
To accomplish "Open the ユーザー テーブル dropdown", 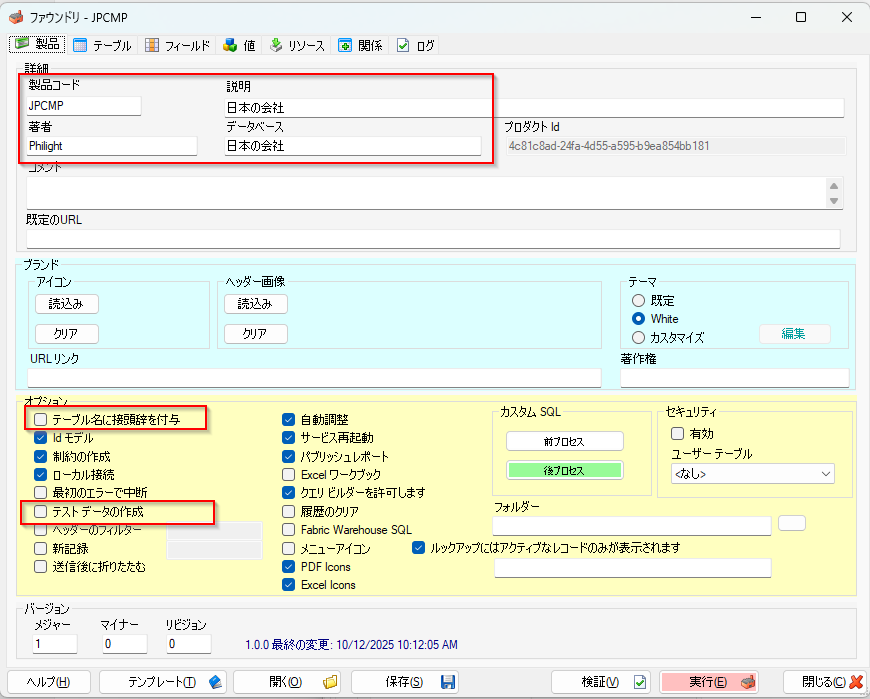I will (x=752, y=474).
